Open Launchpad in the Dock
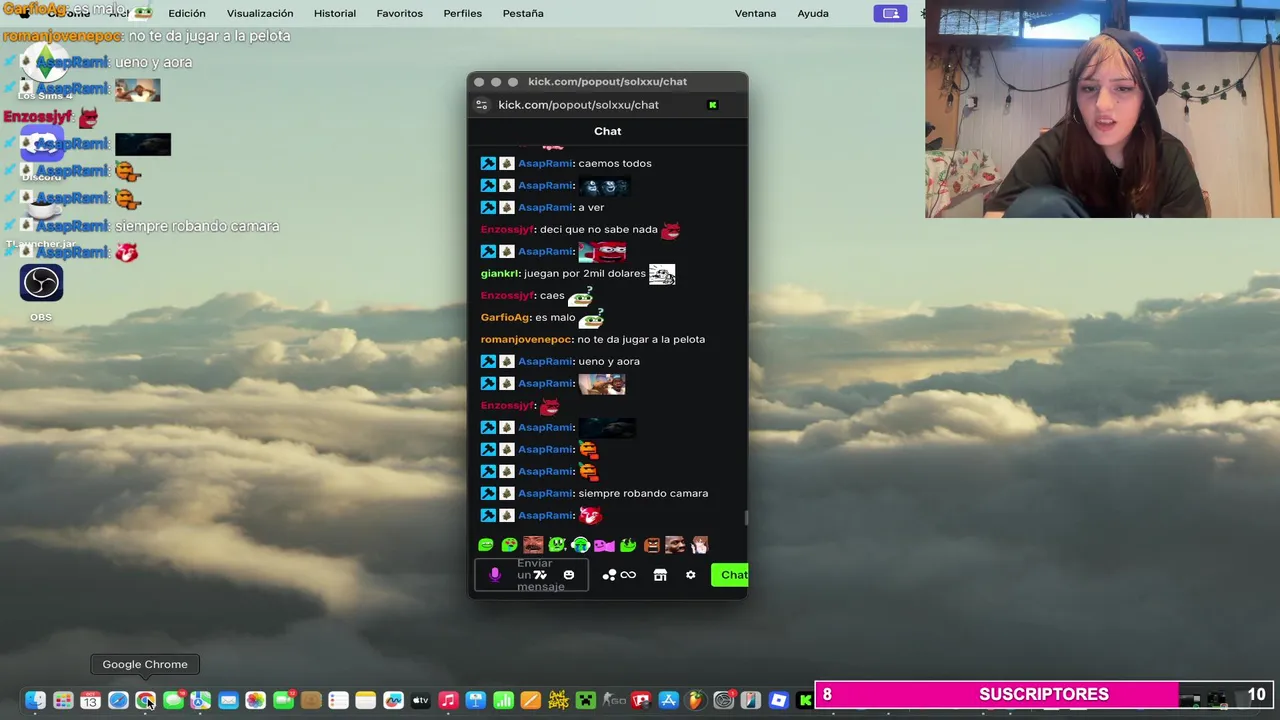The width and height of the screenshot is (1280, 720). coord(63,701)
